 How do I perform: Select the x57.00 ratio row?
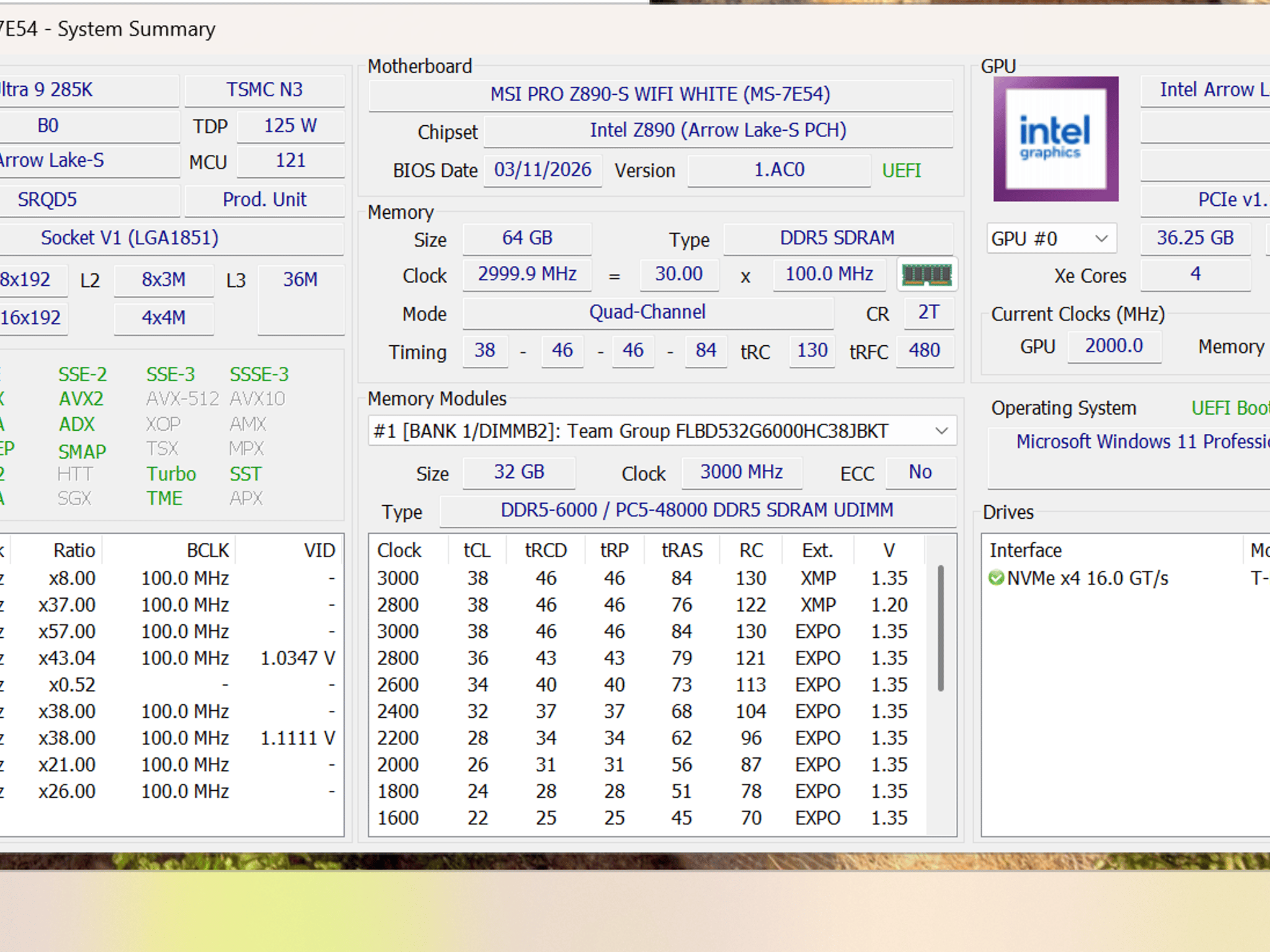point(171,632)
